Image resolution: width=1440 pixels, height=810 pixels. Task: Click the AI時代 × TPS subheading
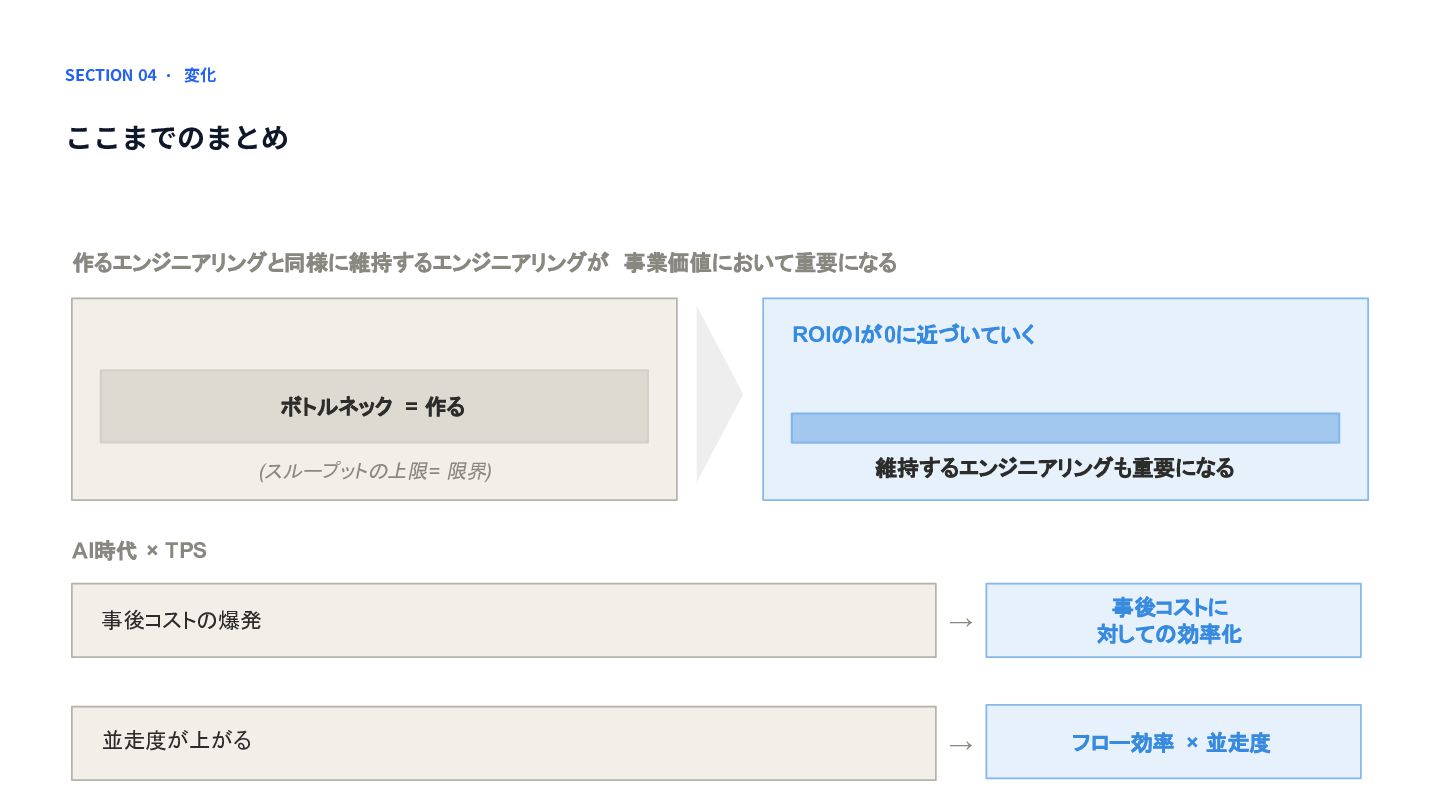tap(139, 551)
